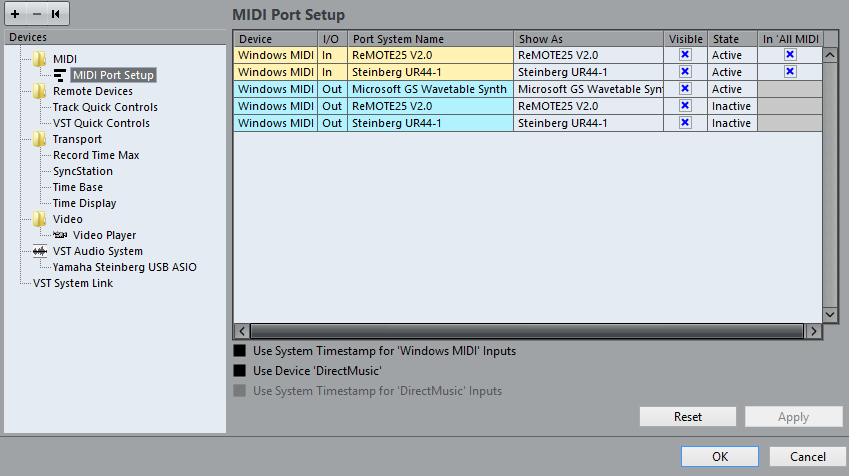Click the In 'All MIDI' column header
This screenshot has height=476, width=849.
790,39
